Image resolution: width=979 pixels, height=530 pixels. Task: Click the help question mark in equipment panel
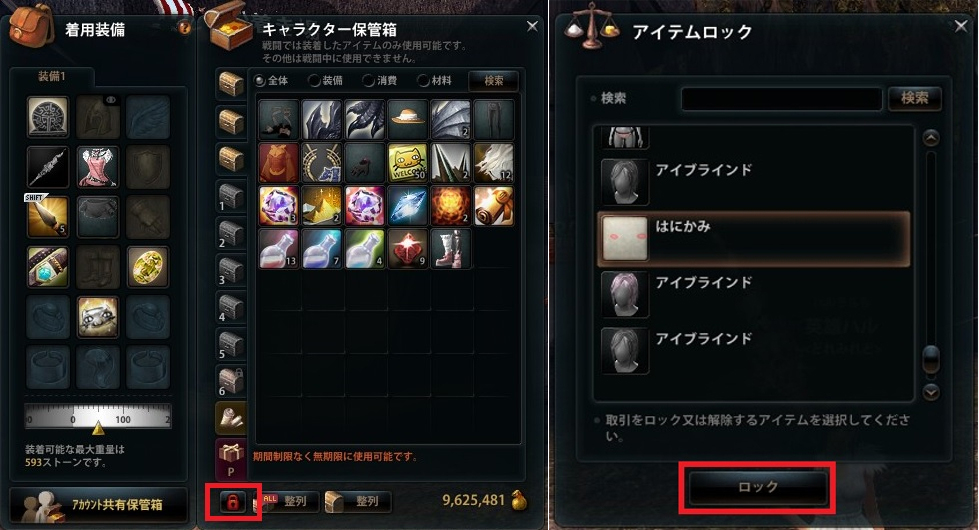[184, 27]
